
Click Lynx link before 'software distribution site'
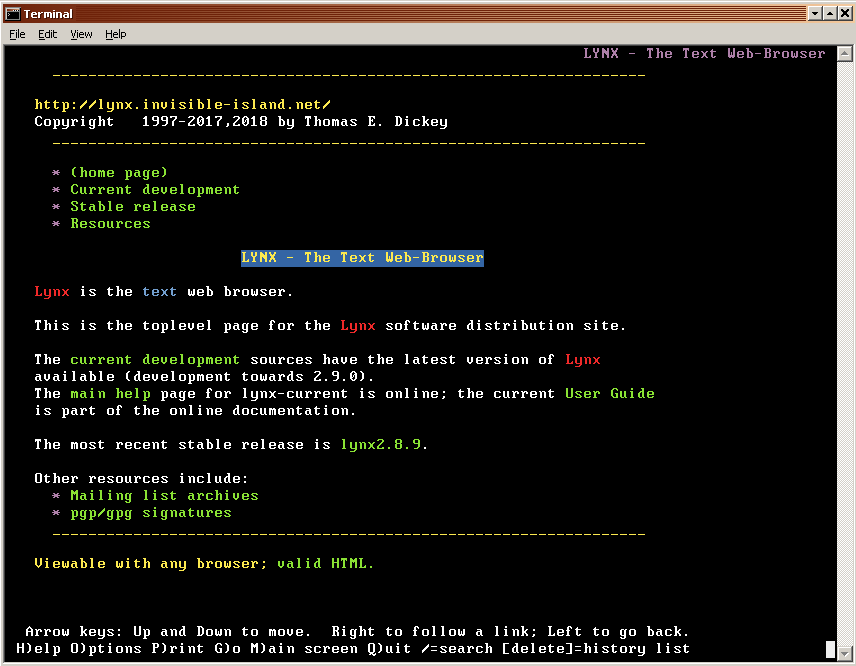click(x=358, y=325)
